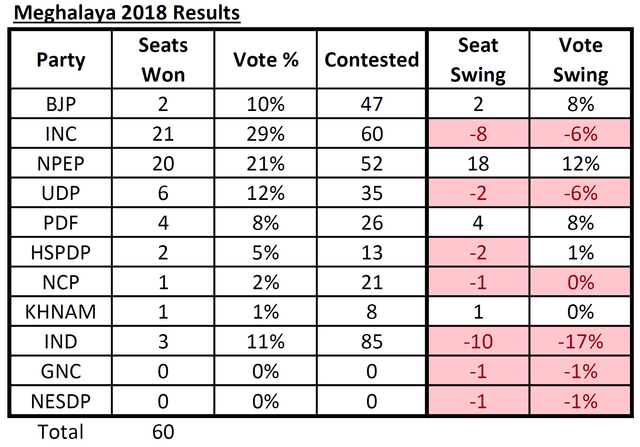The image size is (640, 447).
Task: Select the total seats value 60
Action: click(160, 431)
